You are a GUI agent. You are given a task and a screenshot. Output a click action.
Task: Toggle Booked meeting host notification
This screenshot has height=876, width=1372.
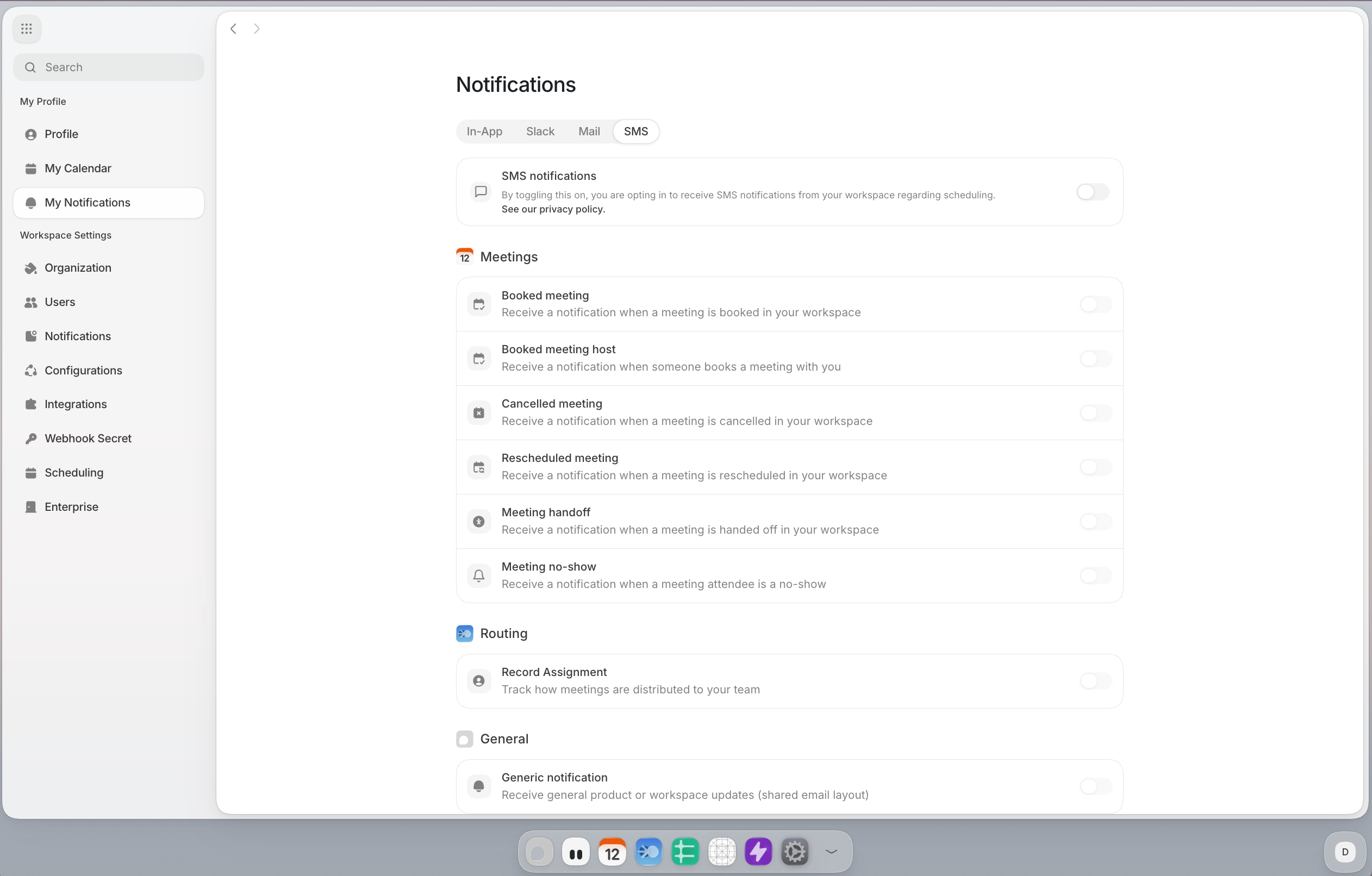(1096, 358)
